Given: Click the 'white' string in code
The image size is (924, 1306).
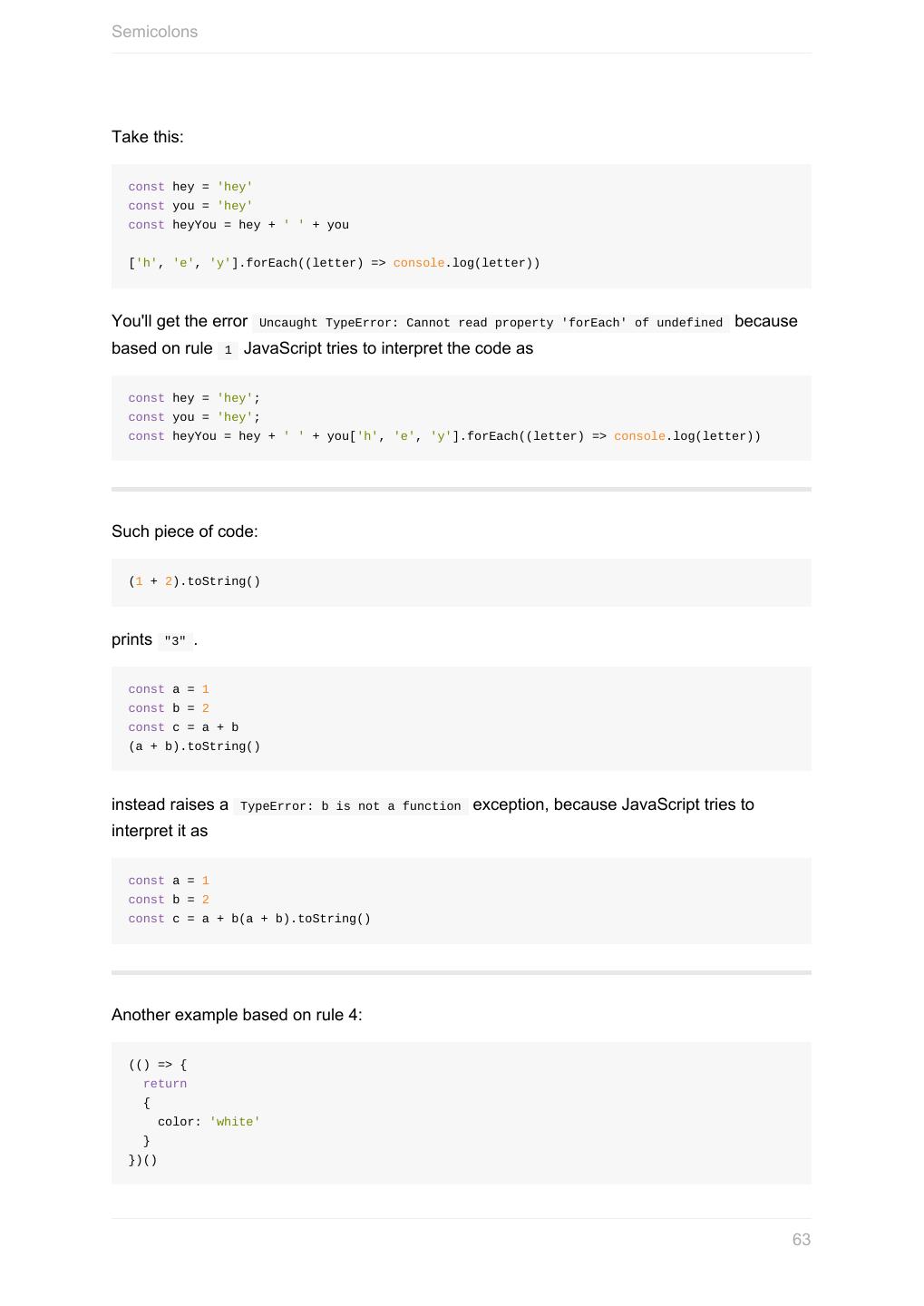Looking at the screenshot, I should click(x=235, y=1122).
